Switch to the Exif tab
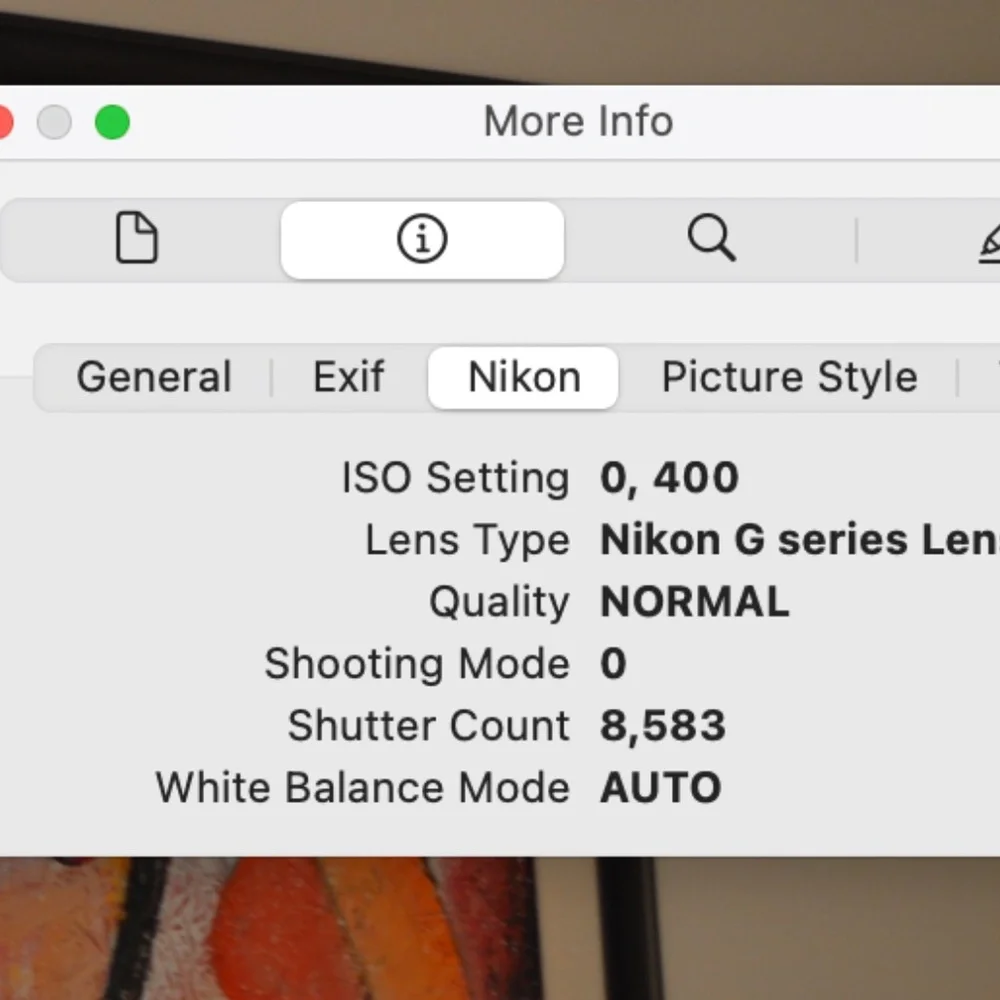1000x1000 pixels. [x=349, y=377]
